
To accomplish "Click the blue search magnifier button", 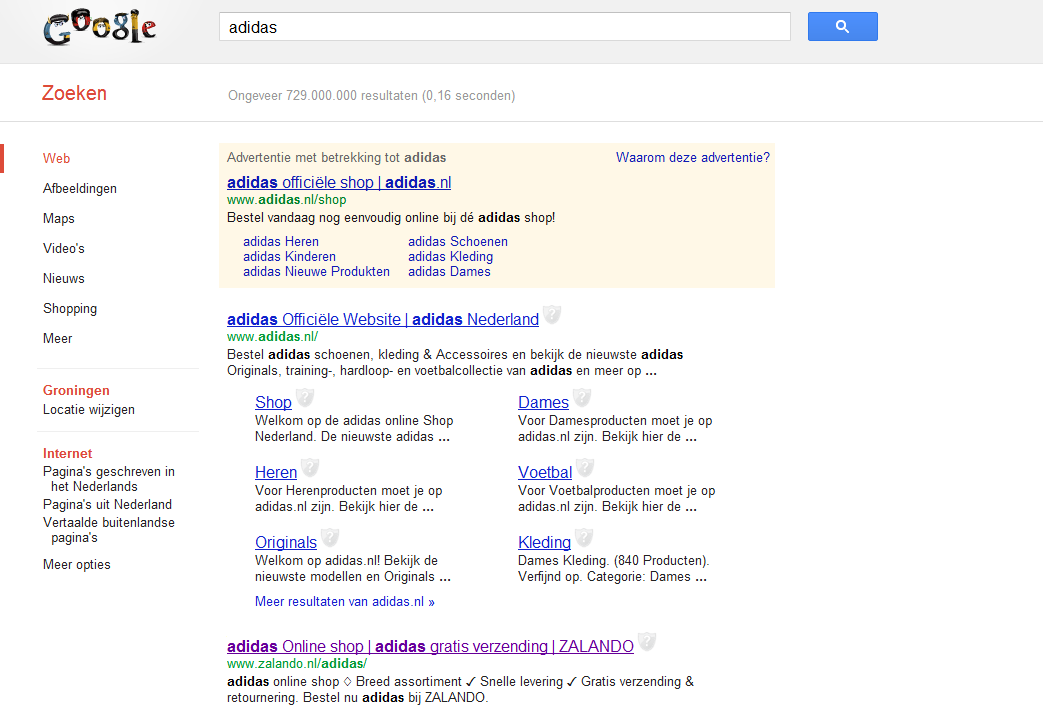I will click(x=842, y=27).
